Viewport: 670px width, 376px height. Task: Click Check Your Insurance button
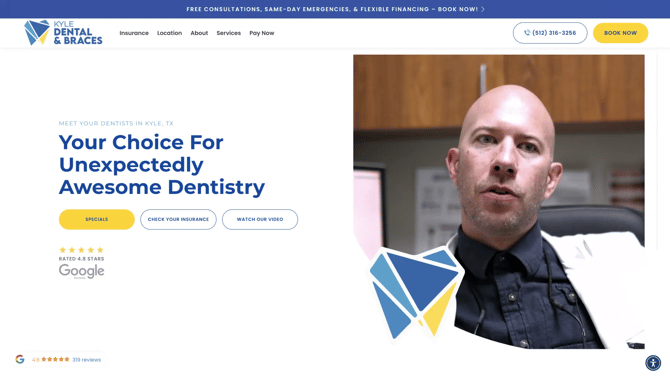tap(178, 219)
